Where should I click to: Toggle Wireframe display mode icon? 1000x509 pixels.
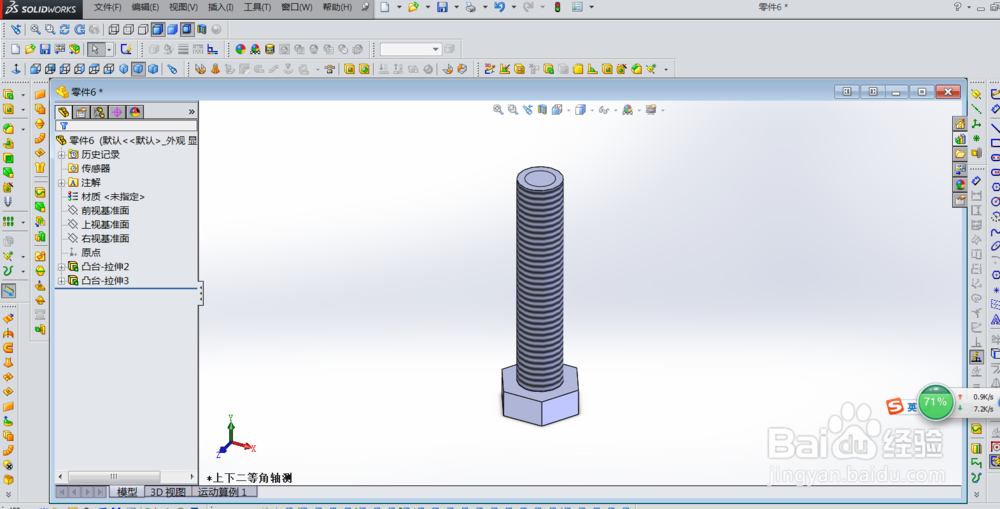[x=114, y=29]
